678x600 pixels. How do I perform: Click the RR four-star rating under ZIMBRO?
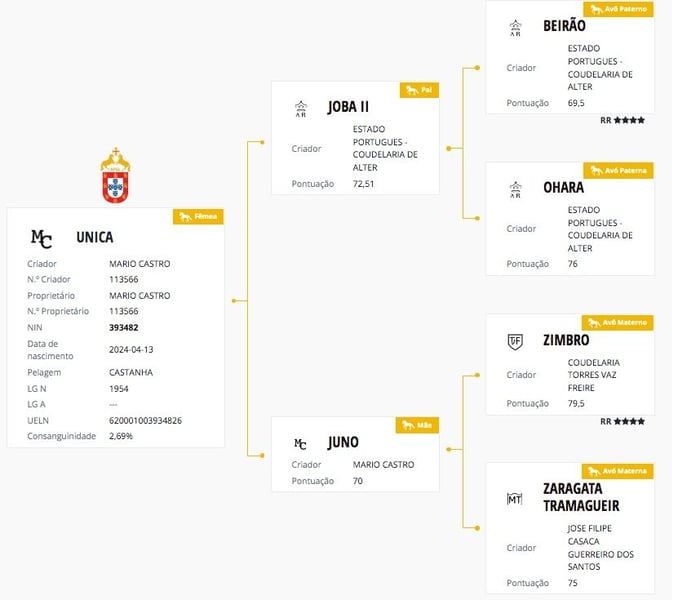(622, 422)
